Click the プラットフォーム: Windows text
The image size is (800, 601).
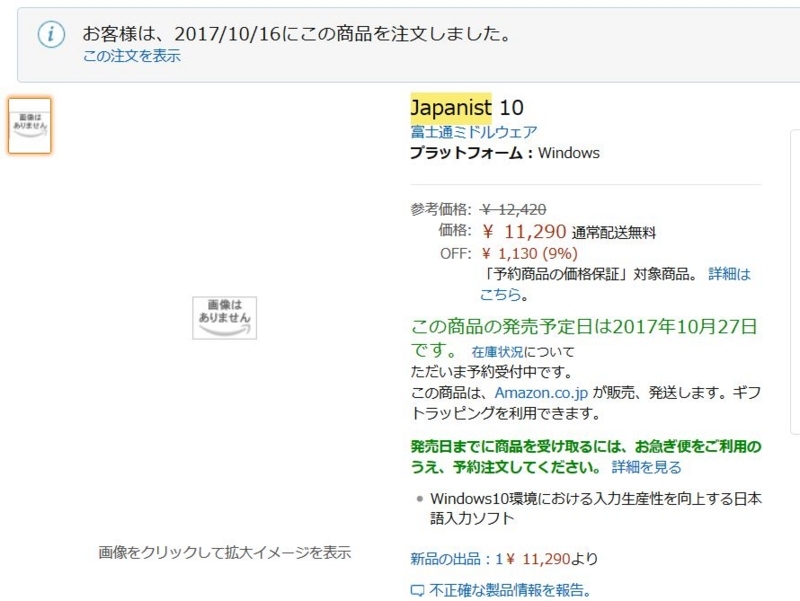tap(505, 153)
